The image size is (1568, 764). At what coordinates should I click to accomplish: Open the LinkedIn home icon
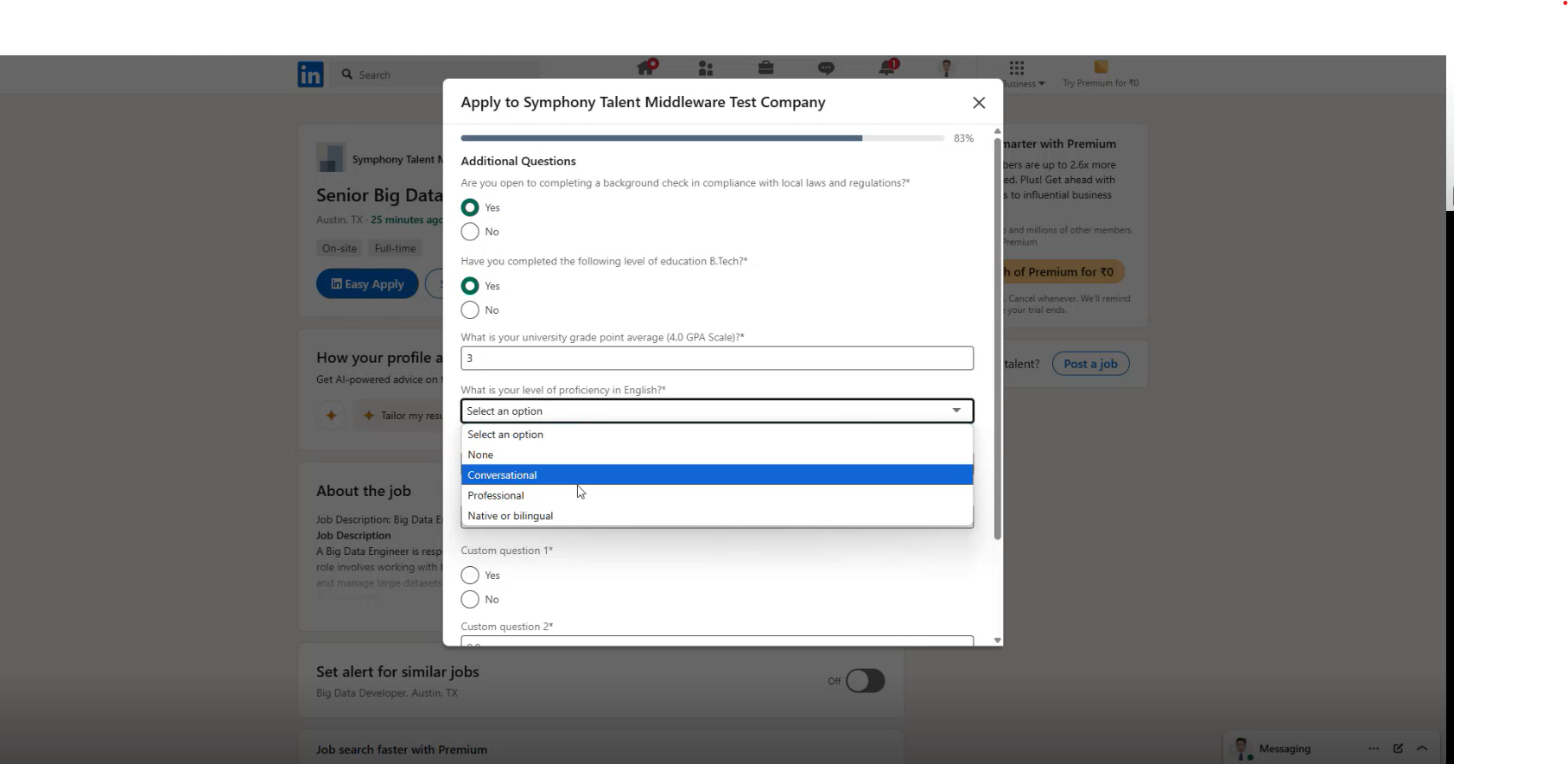[x=645, y=68]
